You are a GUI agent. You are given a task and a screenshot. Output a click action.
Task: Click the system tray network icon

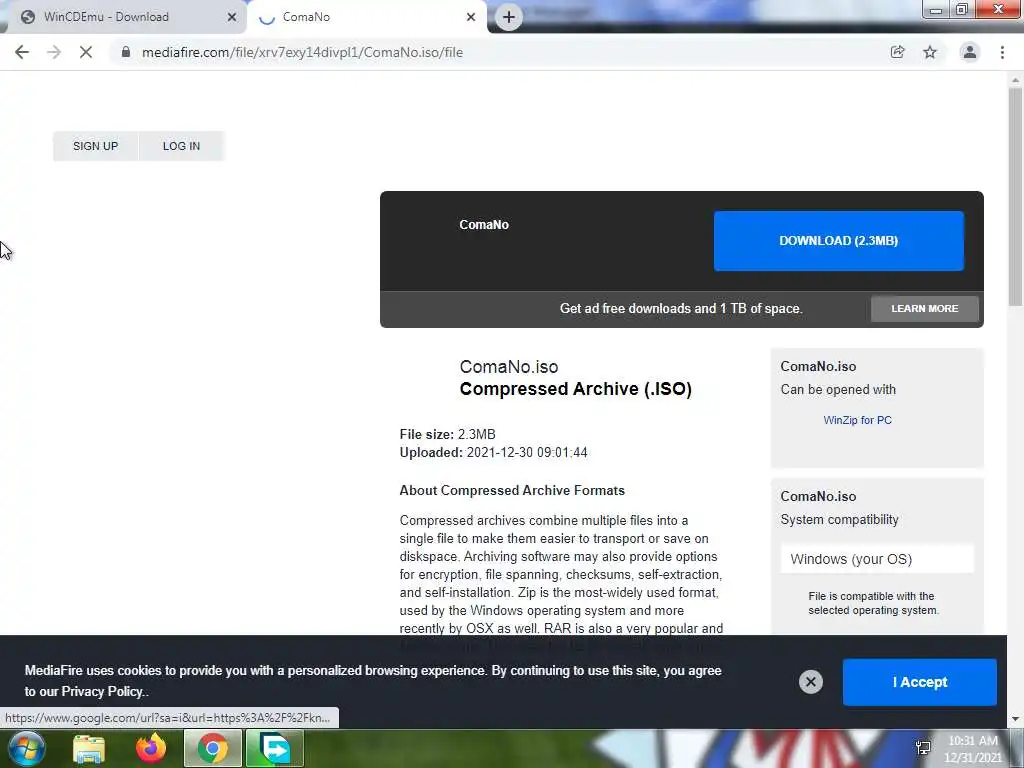point(923,748)
